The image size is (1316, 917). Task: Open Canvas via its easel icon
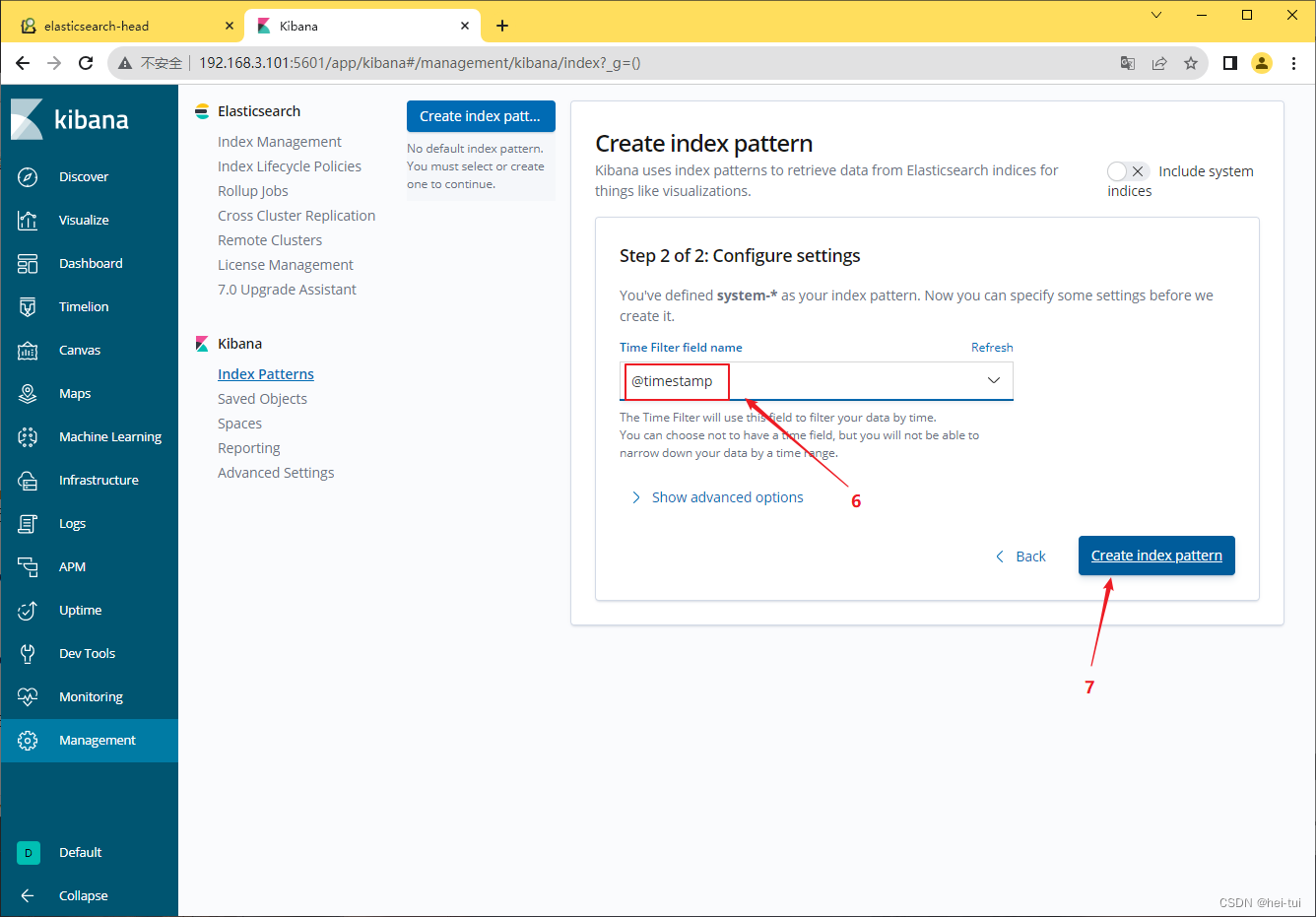coord(28,351)
